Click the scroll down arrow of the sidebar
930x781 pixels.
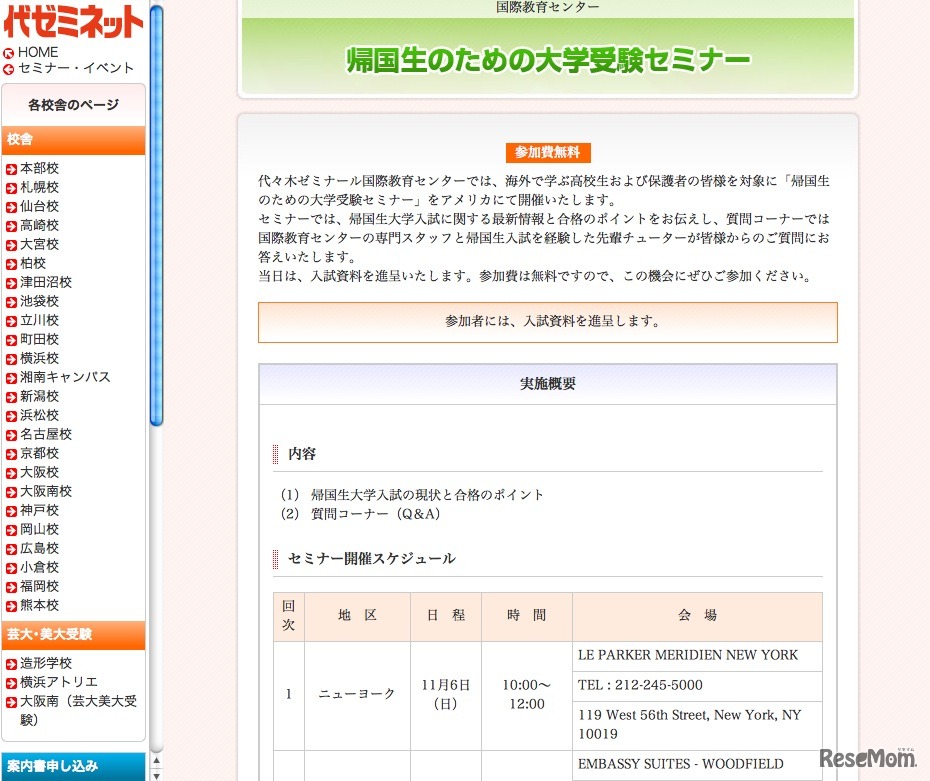coord(155,774)
